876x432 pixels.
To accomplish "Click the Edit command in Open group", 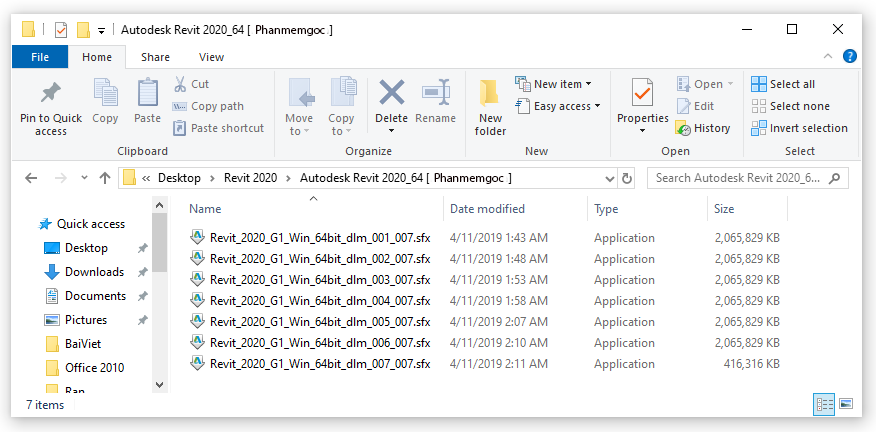I will (x=695, y=106).
